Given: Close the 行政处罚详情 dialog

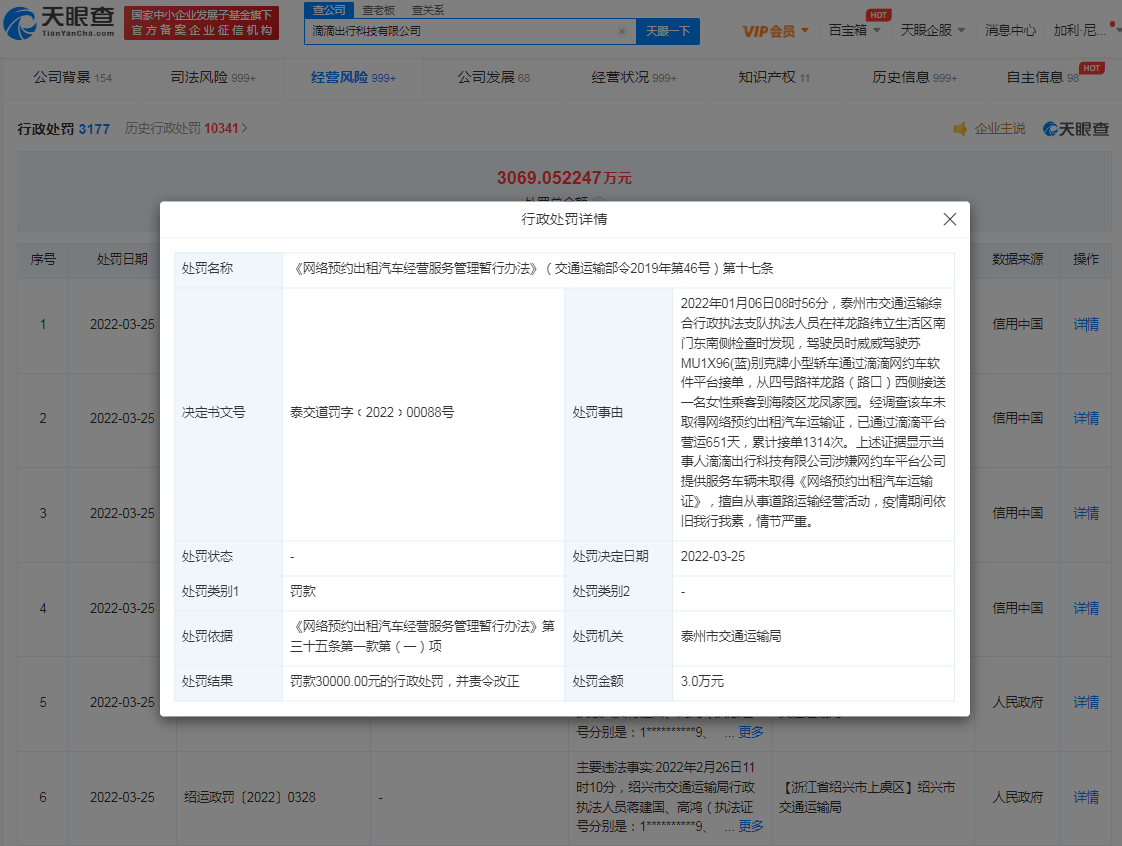Looking at the screenshot, I should pos(950,219).
